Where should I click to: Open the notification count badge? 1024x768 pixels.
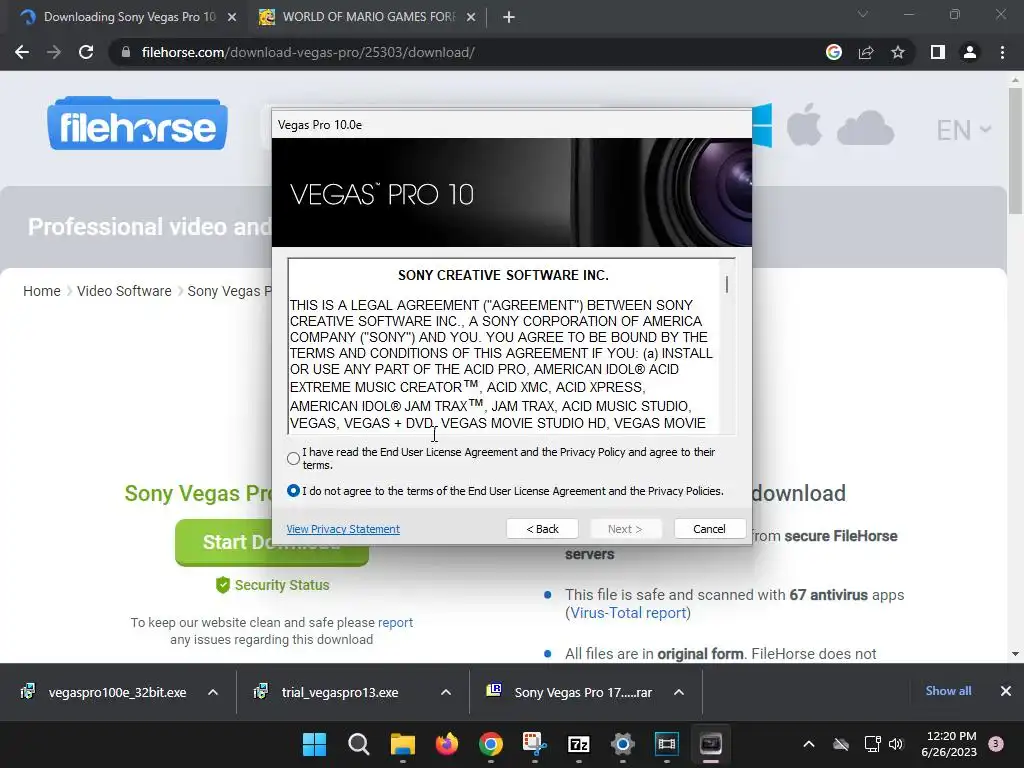pos(996,744)
